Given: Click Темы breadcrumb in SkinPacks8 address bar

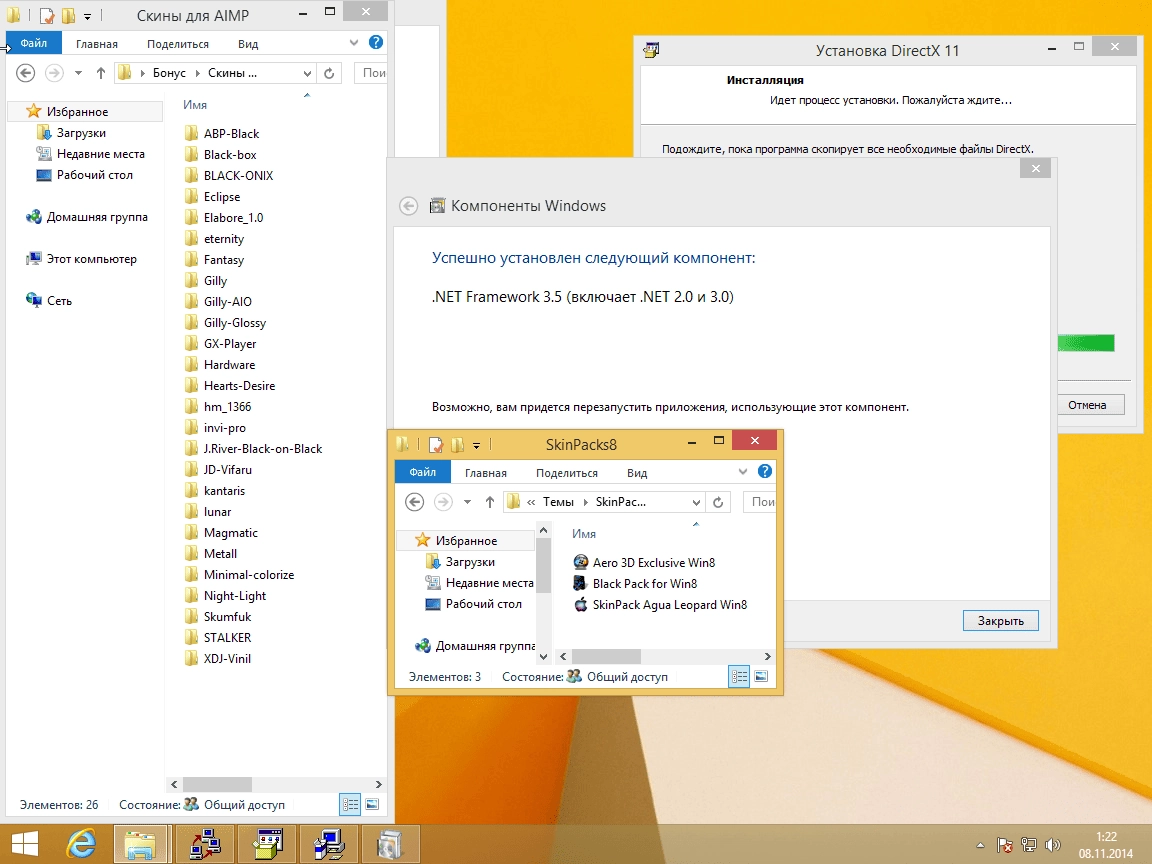Looking at the screenshot, I should click(x=558, y=502).
